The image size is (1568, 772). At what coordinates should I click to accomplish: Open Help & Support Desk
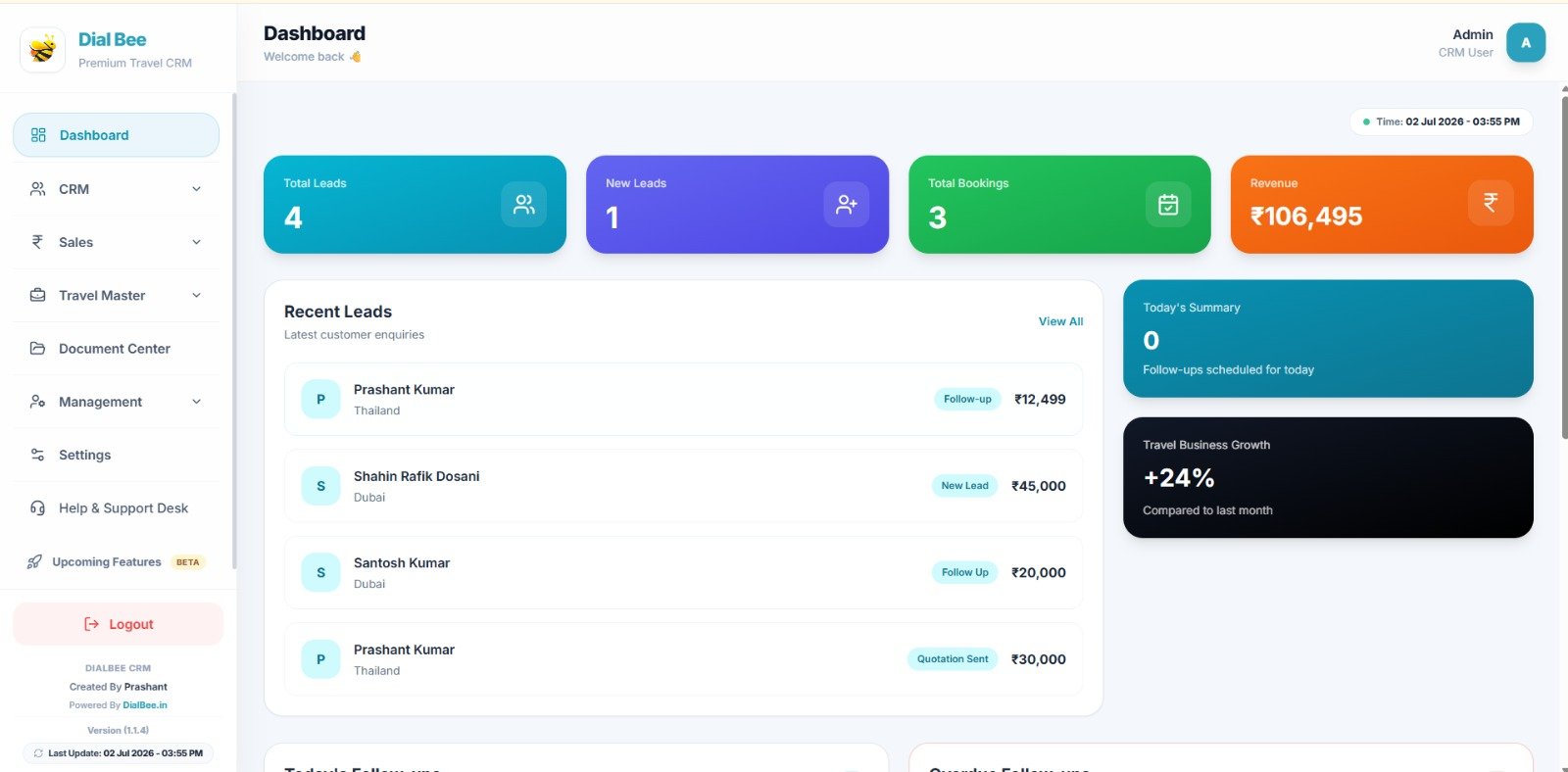pyautogui.click(x=116, y=507)
